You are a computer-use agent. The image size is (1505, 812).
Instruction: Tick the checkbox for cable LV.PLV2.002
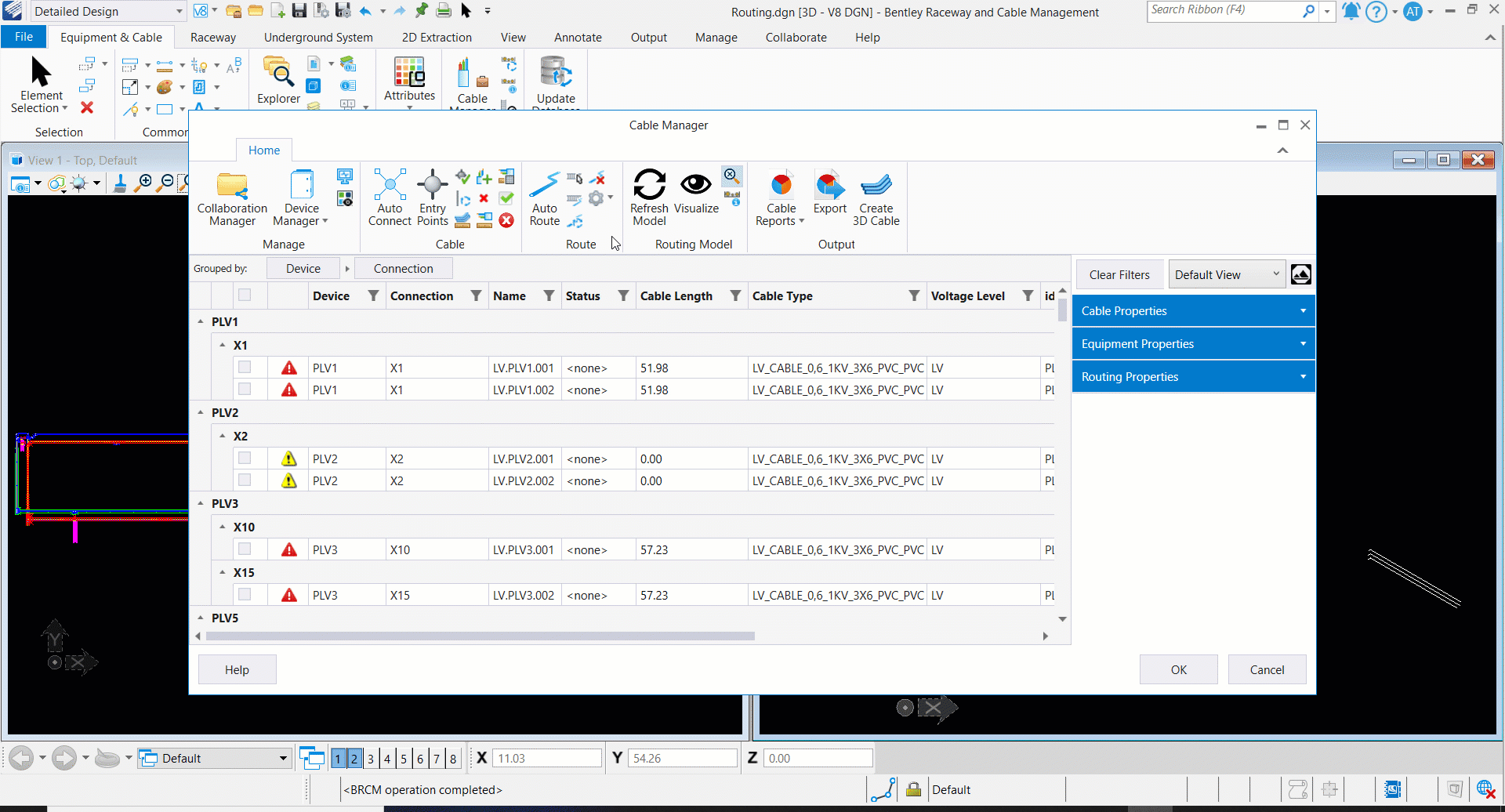click(x=245, y=480)
